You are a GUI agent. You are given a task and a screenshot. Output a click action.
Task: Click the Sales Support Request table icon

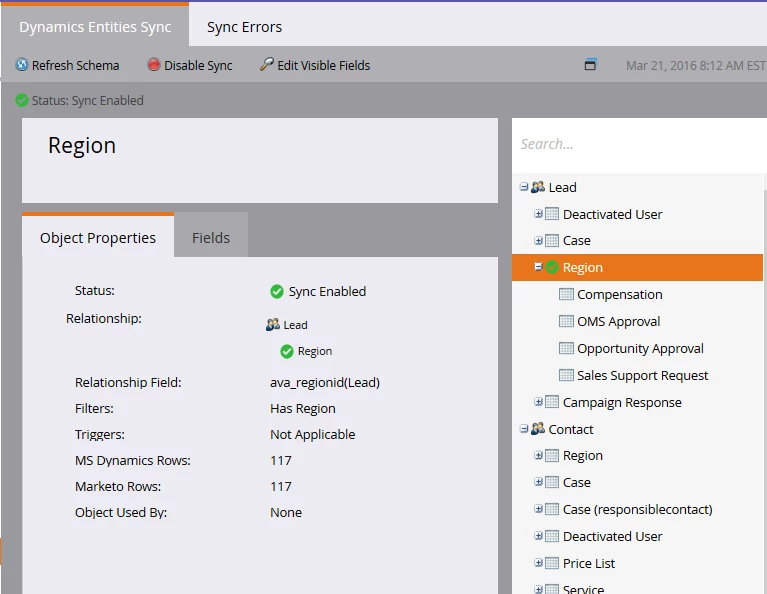tap(566, 375)
